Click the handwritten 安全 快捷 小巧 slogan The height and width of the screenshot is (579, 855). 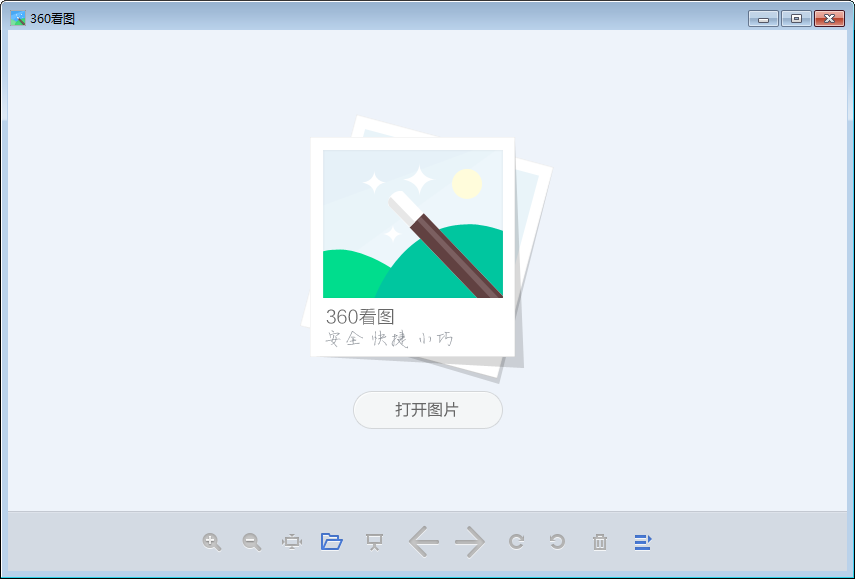pos(389,339)
